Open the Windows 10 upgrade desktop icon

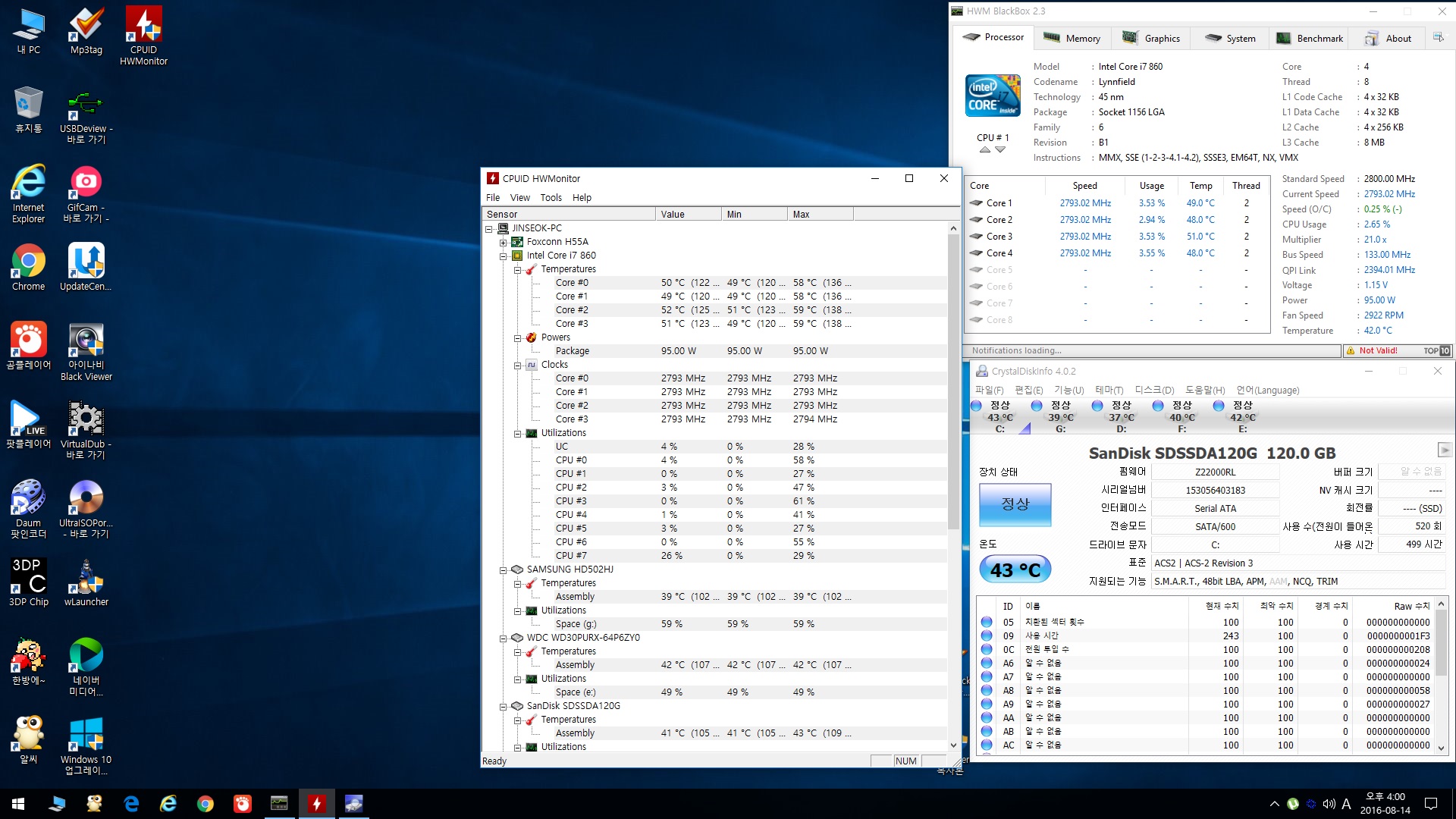point(86,746)
